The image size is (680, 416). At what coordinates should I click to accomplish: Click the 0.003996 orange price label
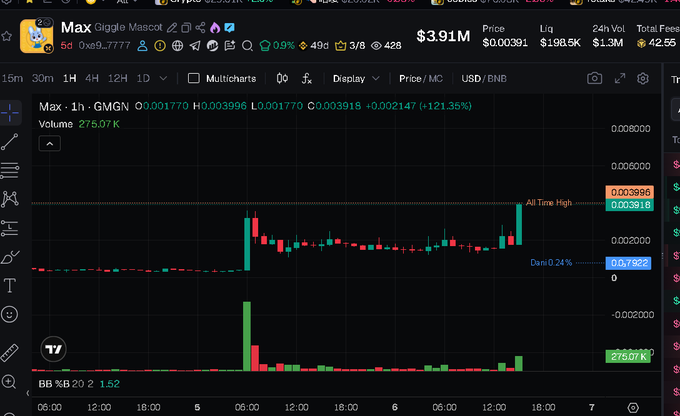click(630, 192)
